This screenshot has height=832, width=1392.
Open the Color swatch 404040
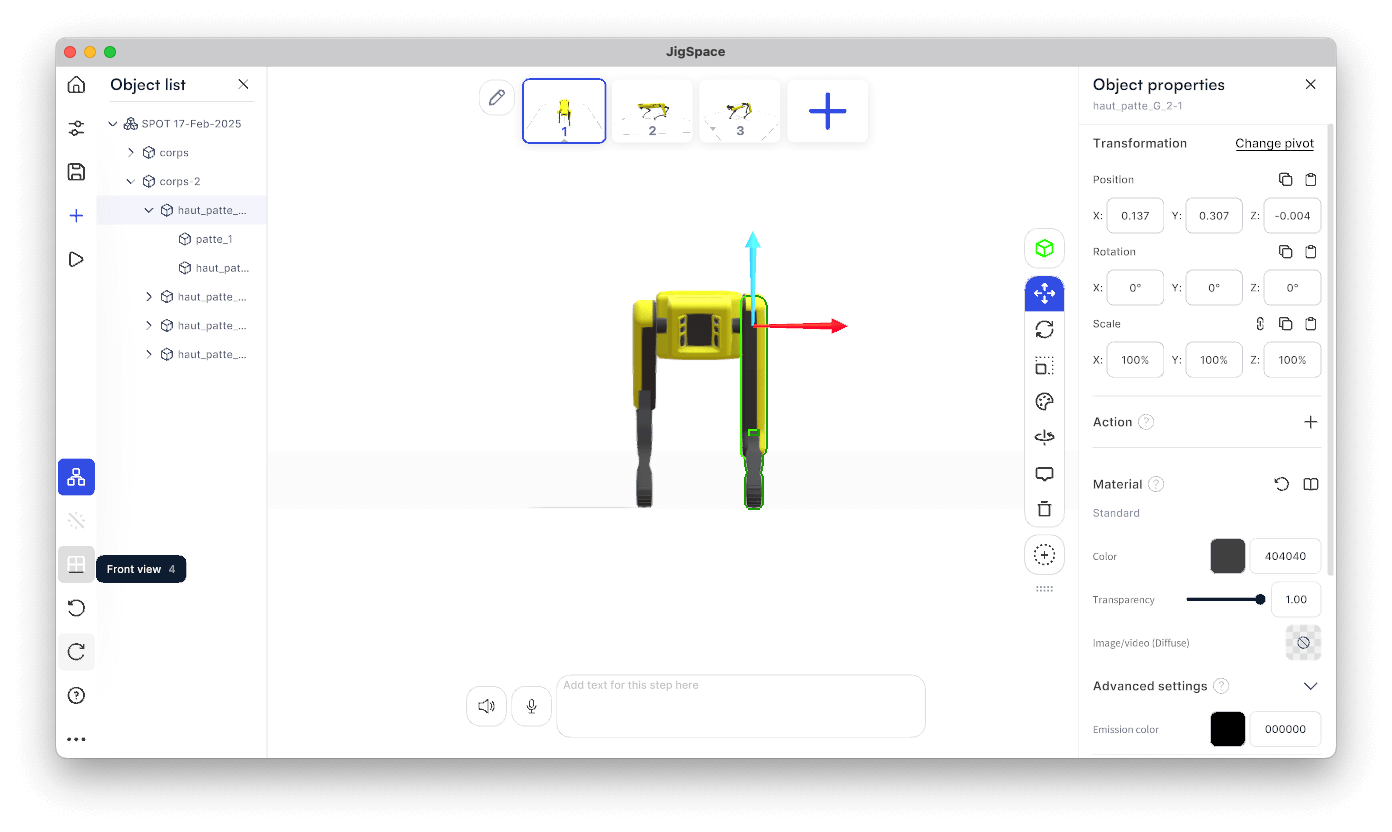pos(1228,556)
